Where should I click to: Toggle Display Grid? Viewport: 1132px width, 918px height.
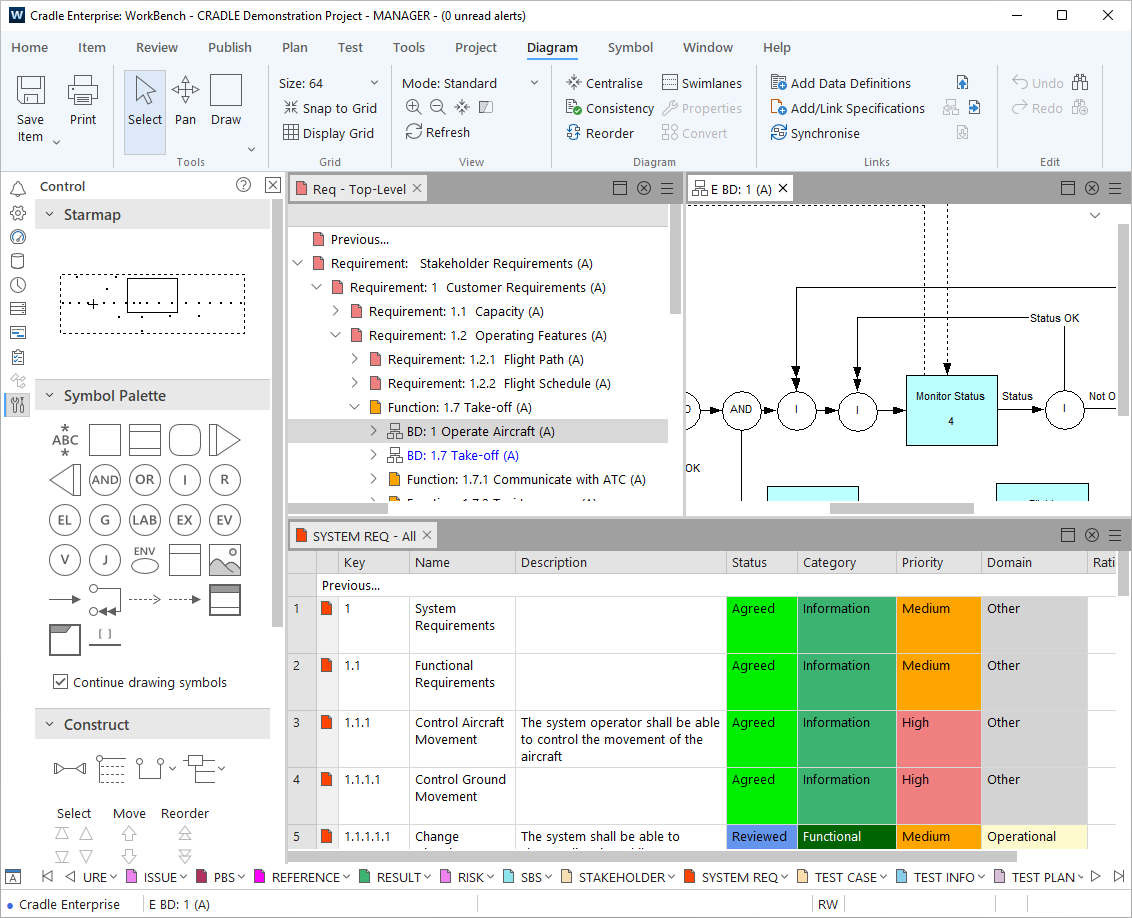(x=328, y=134)
